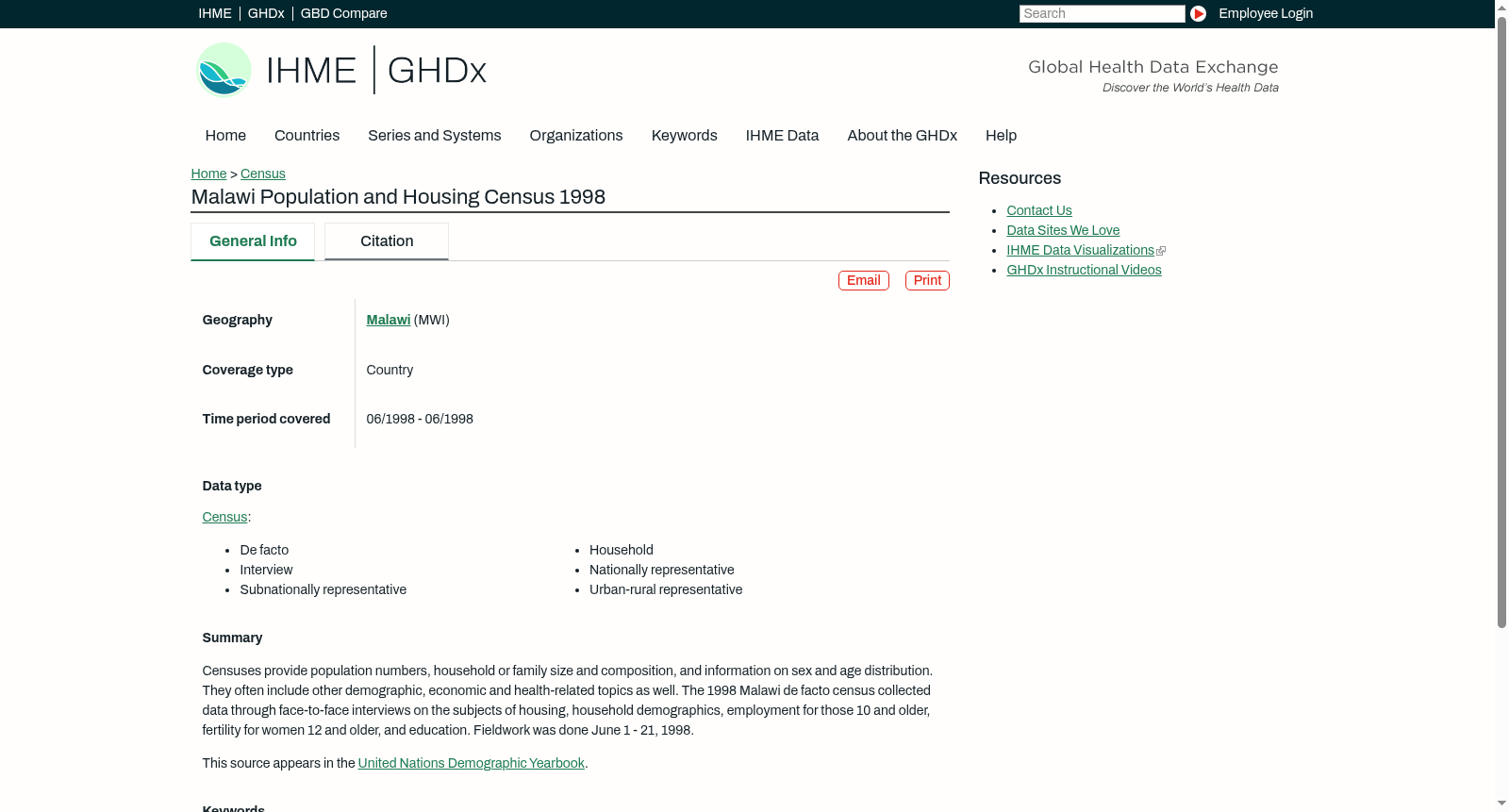Click the 'Country' coverage value
The height and width of the screenshot is (812, 1509).
point(390,370)
